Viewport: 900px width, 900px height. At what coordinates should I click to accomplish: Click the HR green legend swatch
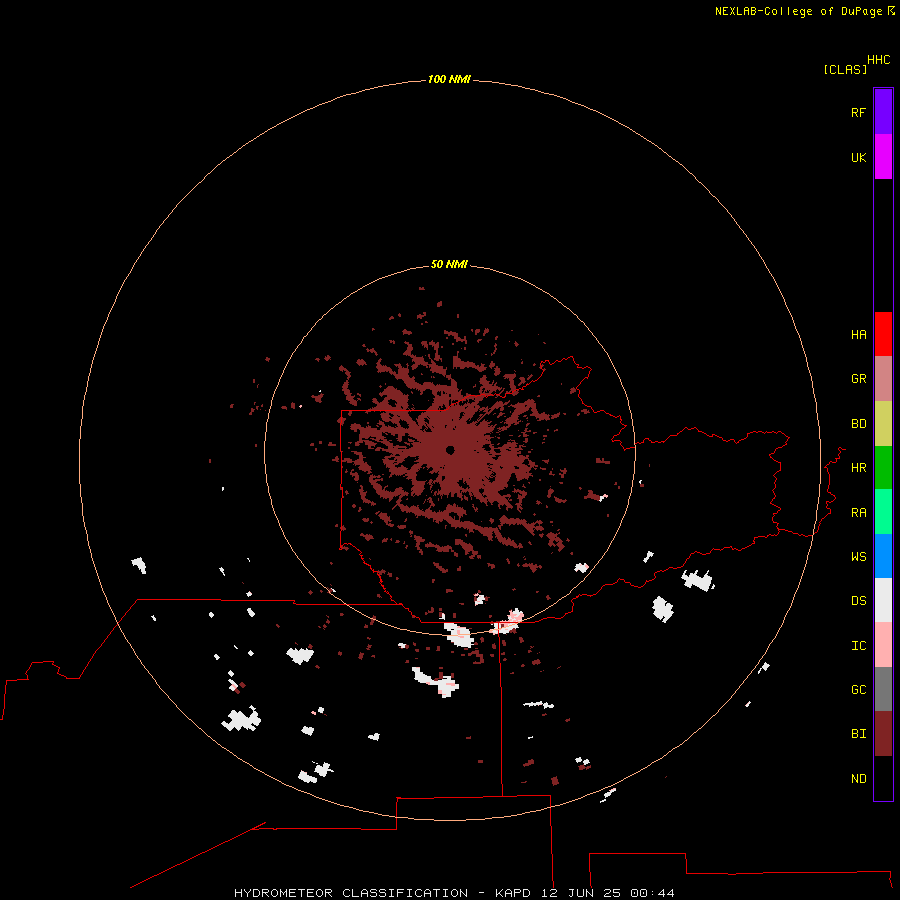point(883,468)
